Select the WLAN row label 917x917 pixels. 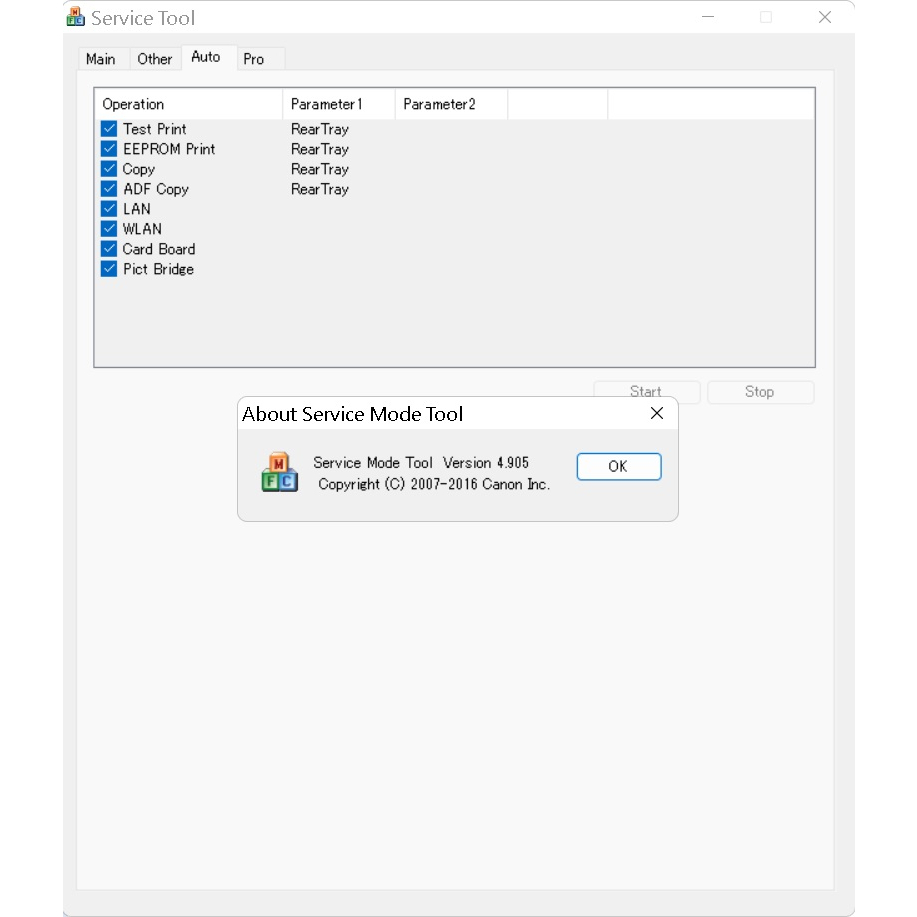[142, 229]
